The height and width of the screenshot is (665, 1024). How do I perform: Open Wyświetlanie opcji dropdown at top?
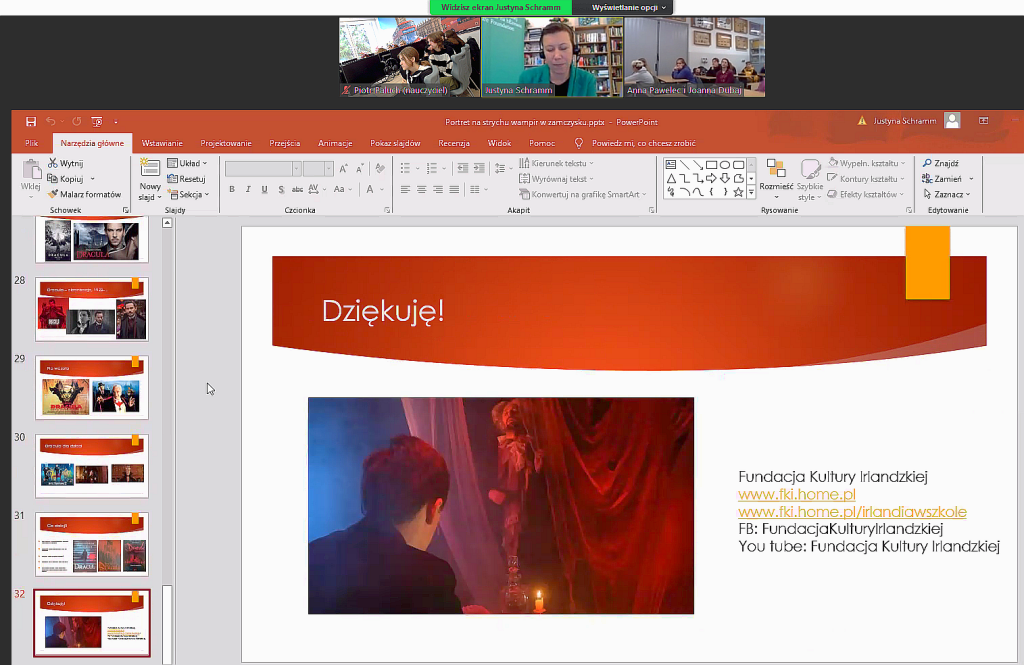628,7
